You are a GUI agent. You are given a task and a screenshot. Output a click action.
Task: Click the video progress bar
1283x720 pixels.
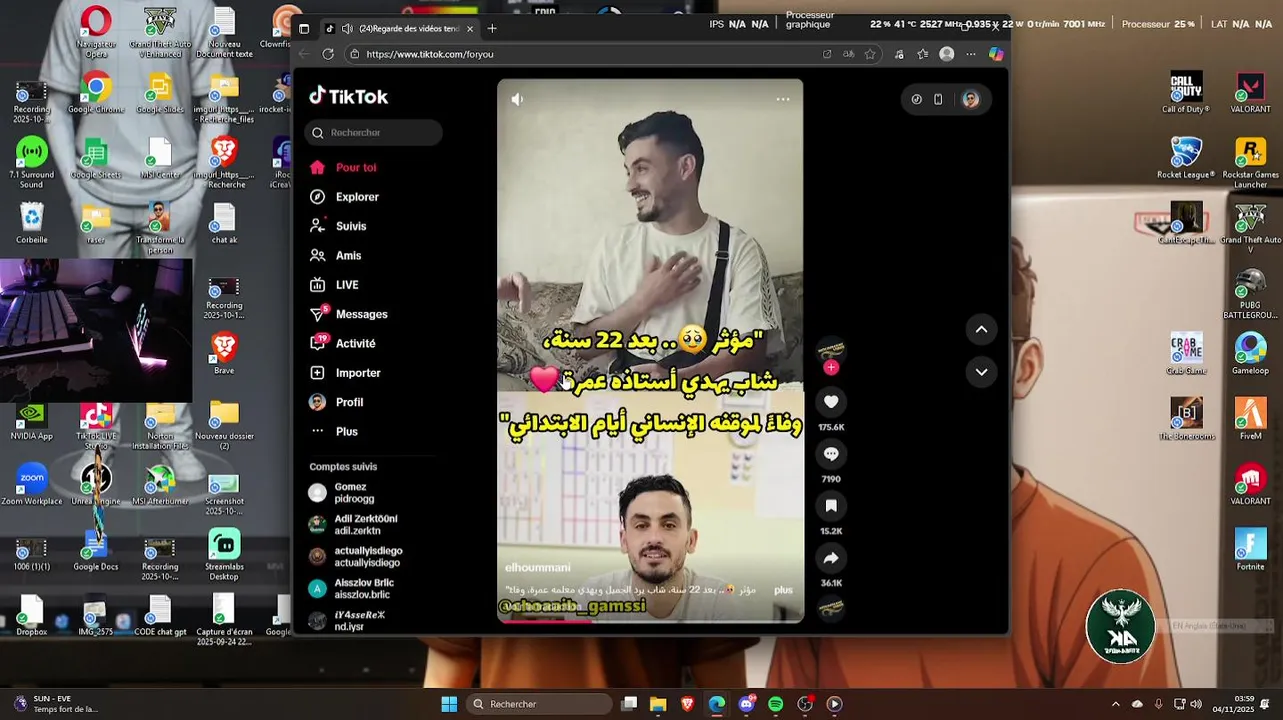(x=650, y=621)
